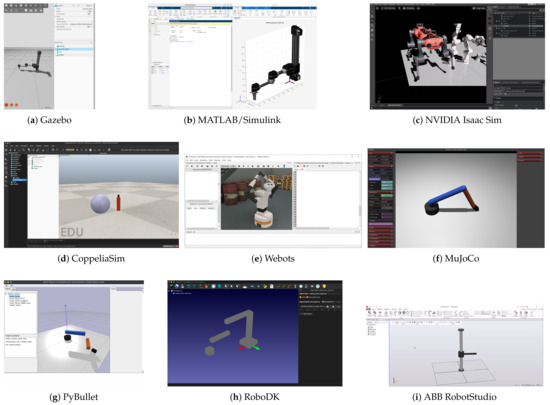Click the "(c) NVIDIA Isaac Sim" caption

457,120
